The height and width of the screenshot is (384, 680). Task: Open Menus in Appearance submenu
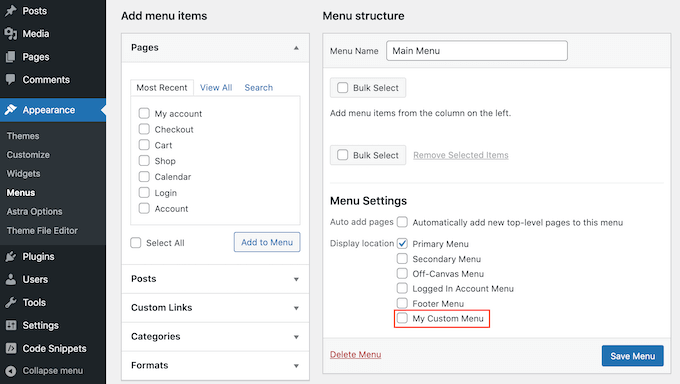click(21, 193)
